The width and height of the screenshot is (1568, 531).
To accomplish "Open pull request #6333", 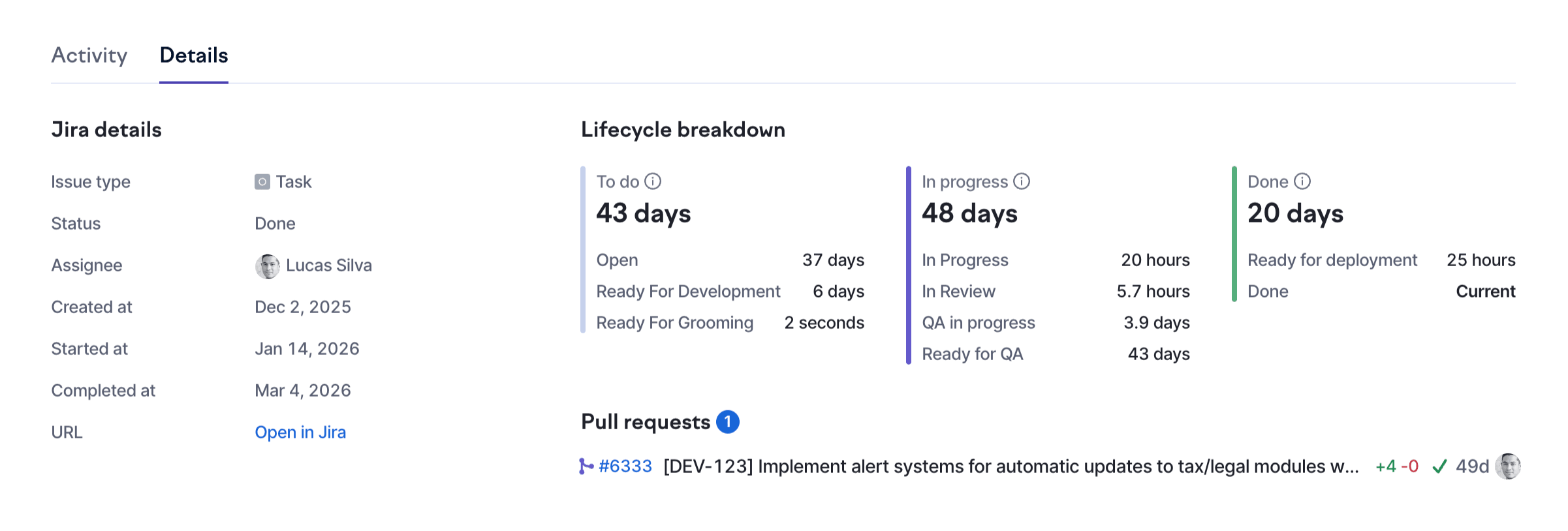I will [625, 466].
